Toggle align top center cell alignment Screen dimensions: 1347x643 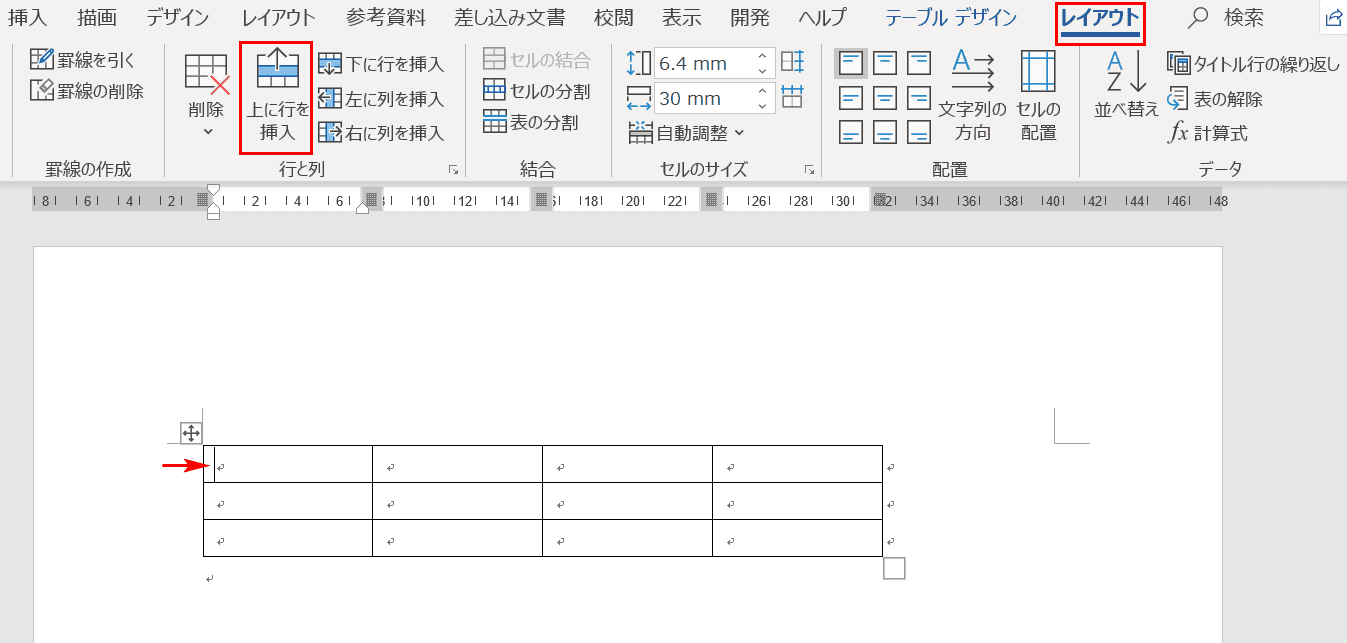coord(885,63)
